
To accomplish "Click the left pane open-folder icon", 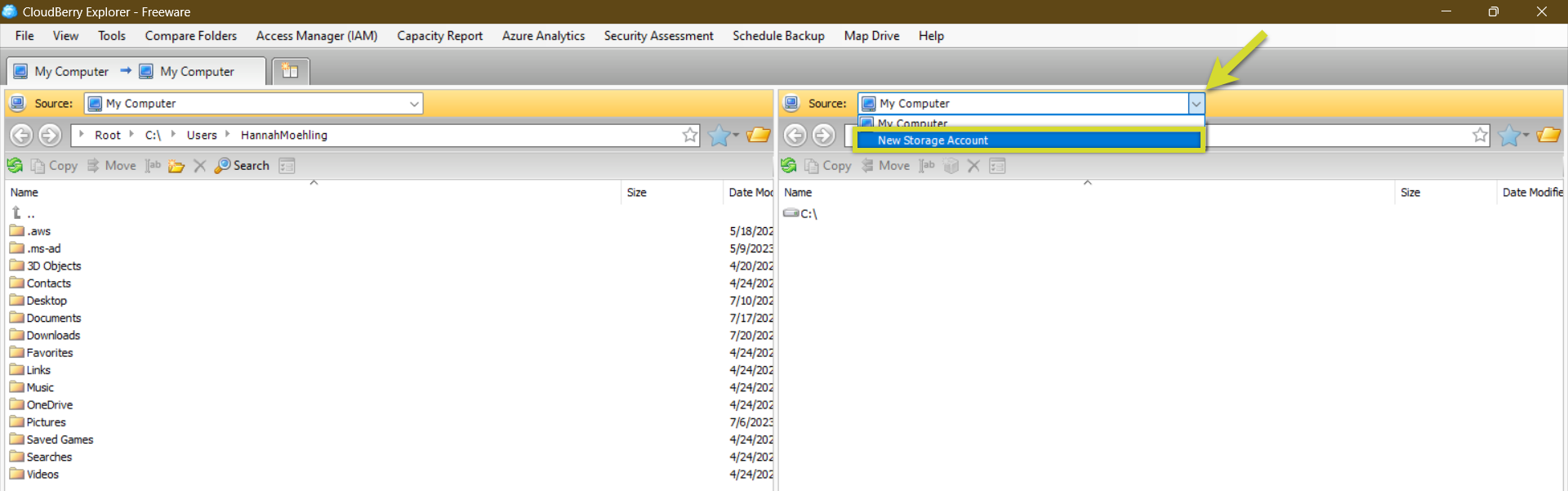I will (759, 135).
